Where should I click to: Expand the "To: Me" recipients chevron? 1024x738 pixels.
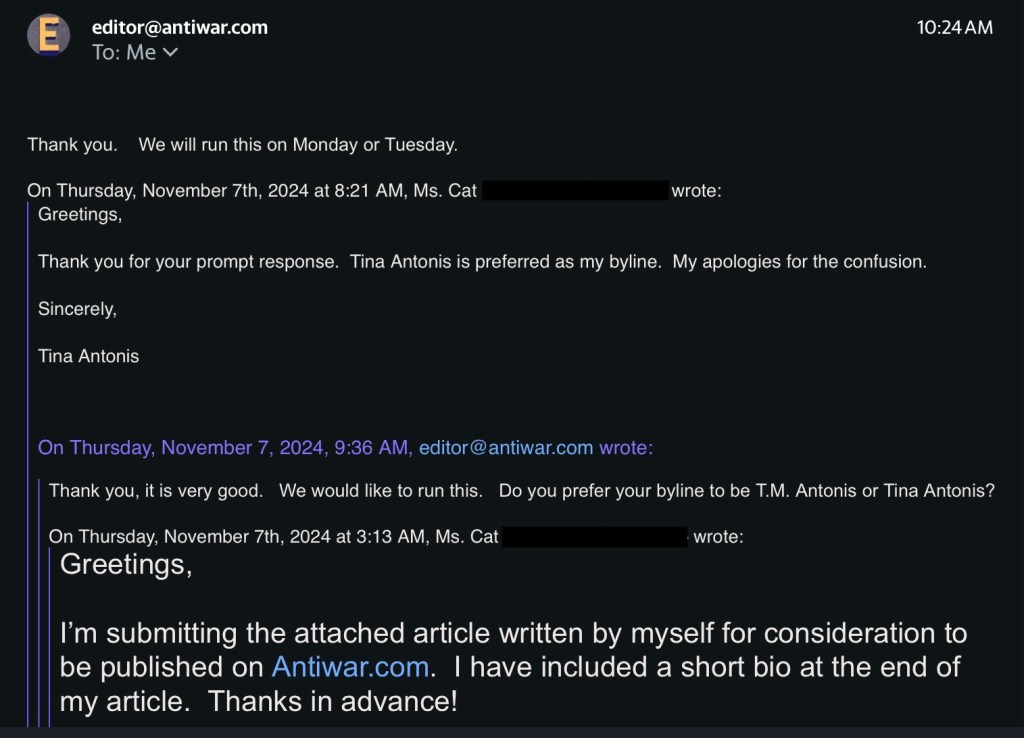click(x=169, y=53)
